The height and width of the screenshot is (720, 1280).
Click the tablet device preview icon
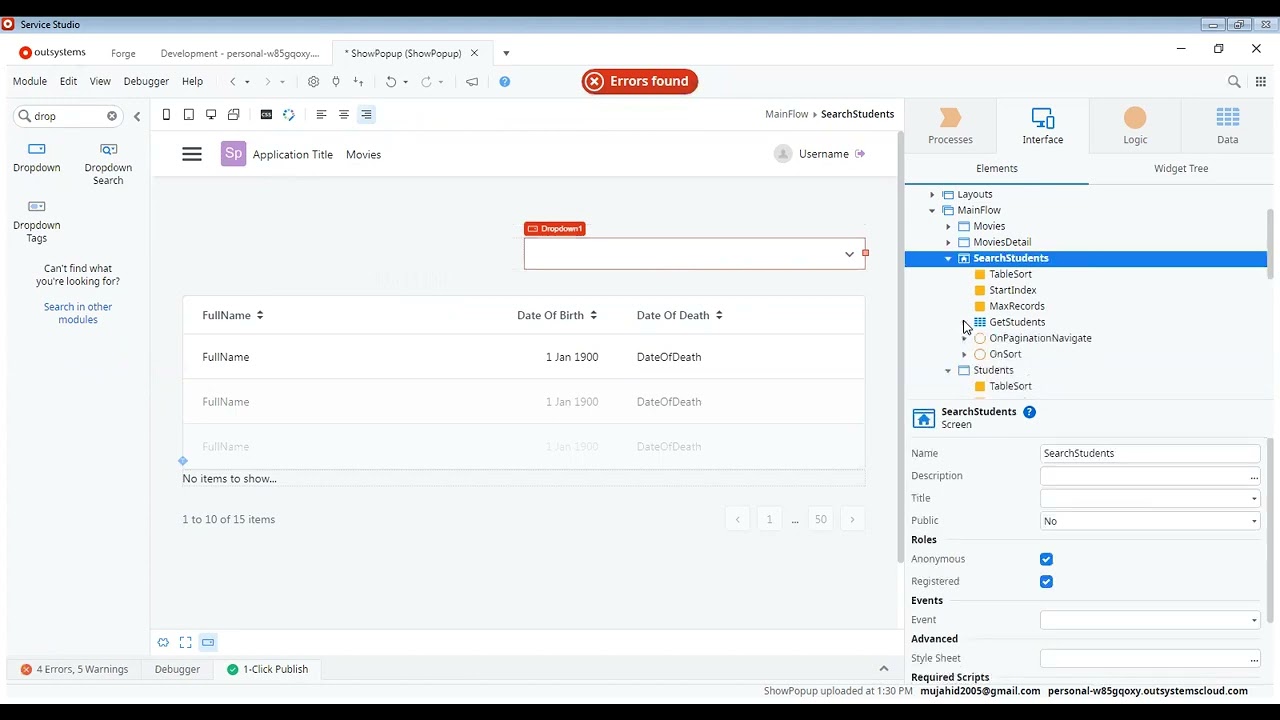click(188, 115)
